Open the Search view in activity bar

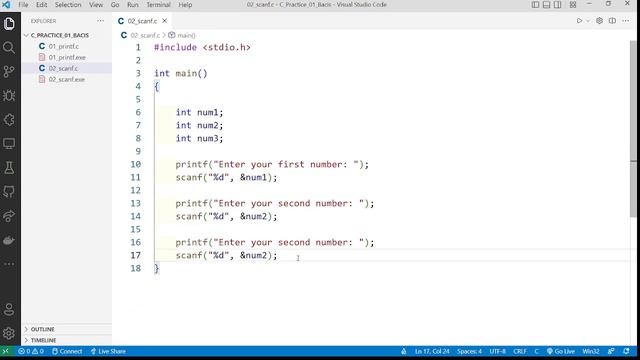point(9,47)
